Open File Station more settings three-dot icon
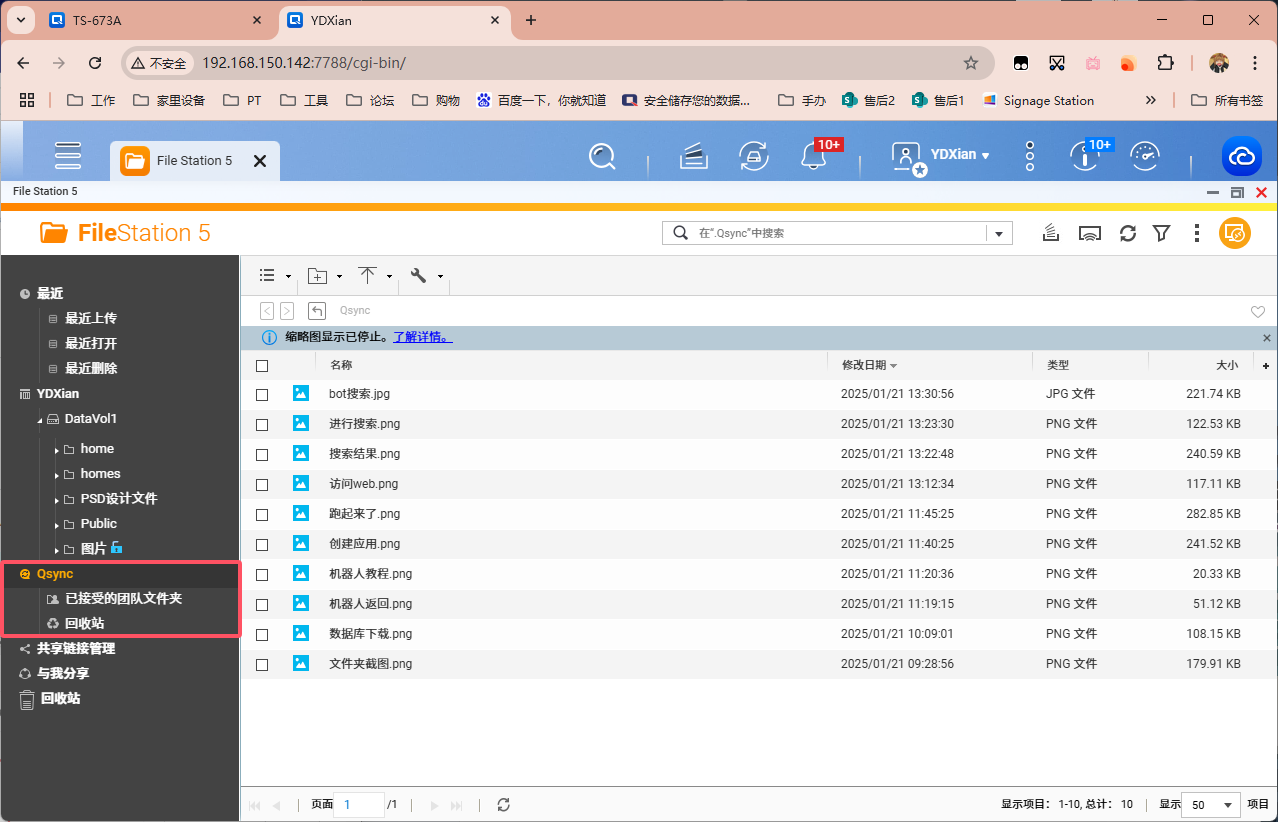 [1197, 233]
